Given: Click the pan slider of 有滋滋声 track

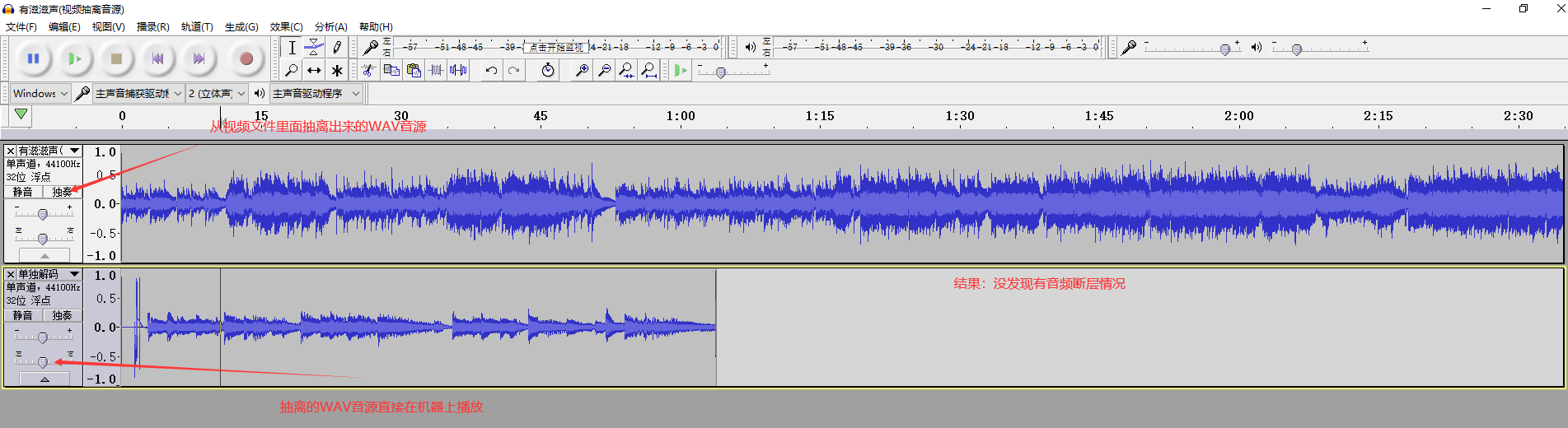Looking at the screenshot, I should 44,238.
